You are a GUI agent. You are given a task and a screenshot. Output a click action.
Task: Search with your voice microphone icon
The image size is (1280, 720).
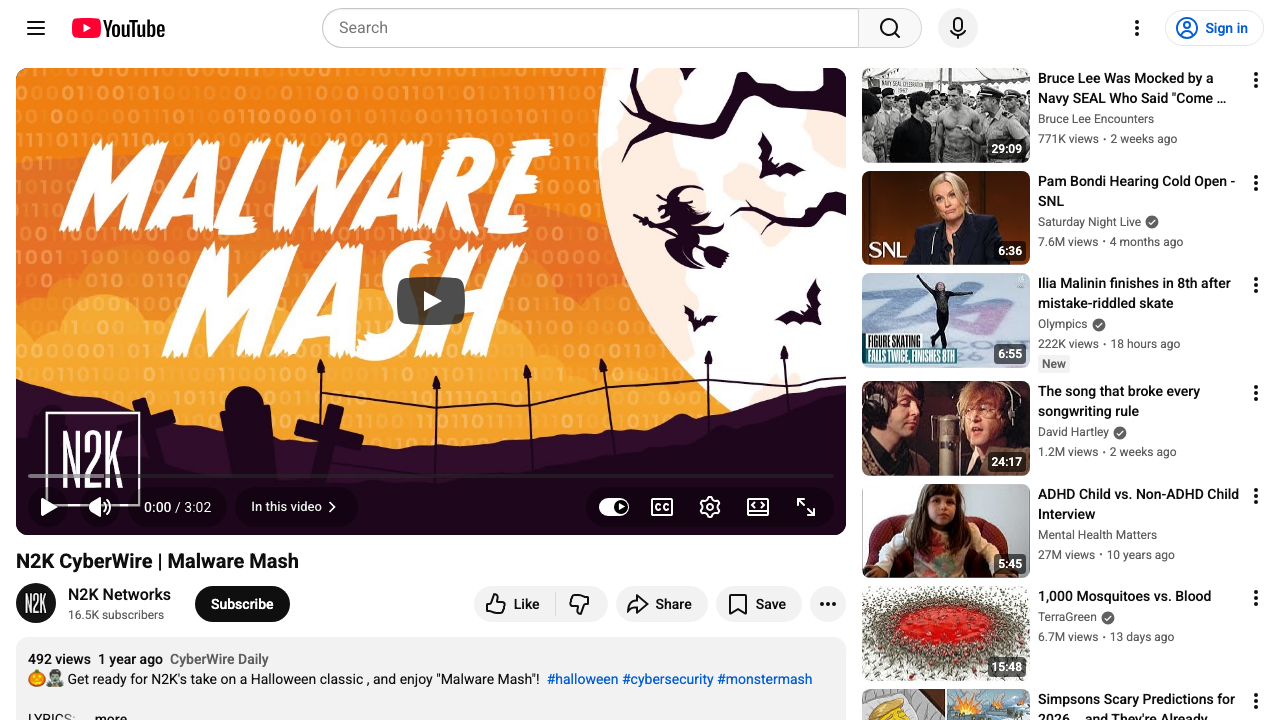pos(958,28)
